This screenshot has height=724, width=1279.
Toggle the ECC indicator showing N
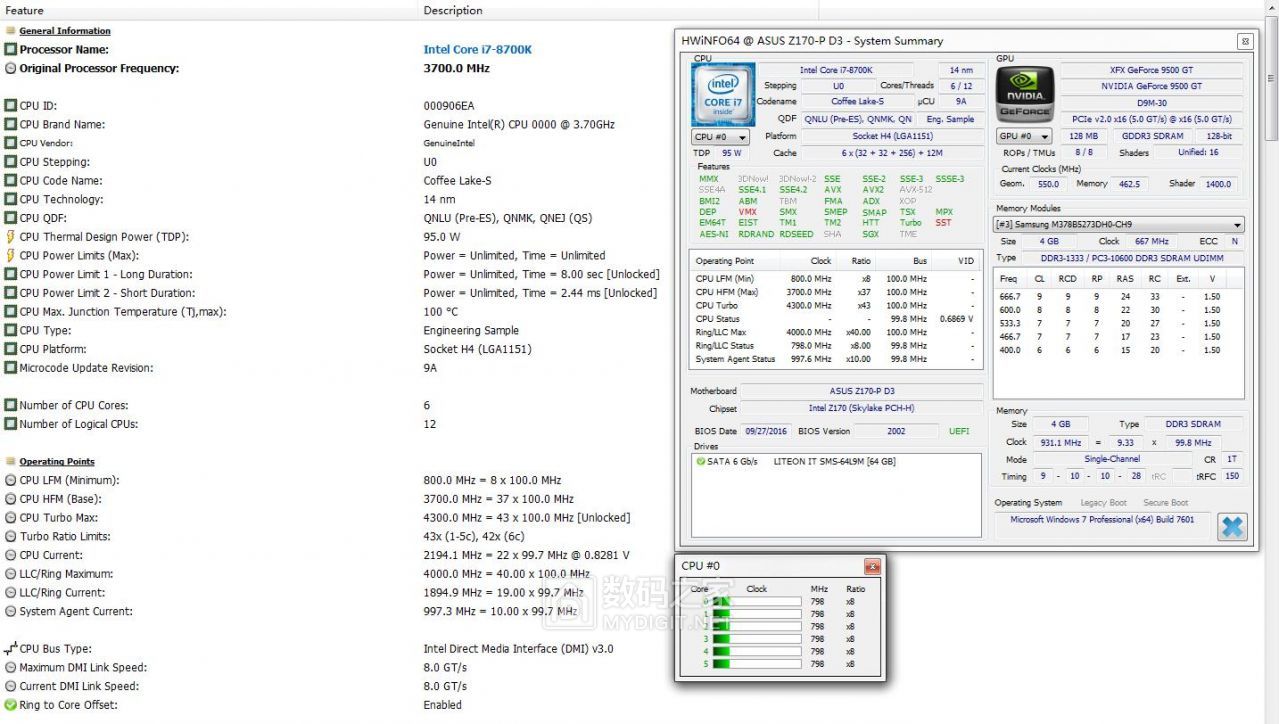pos(1236,241)
